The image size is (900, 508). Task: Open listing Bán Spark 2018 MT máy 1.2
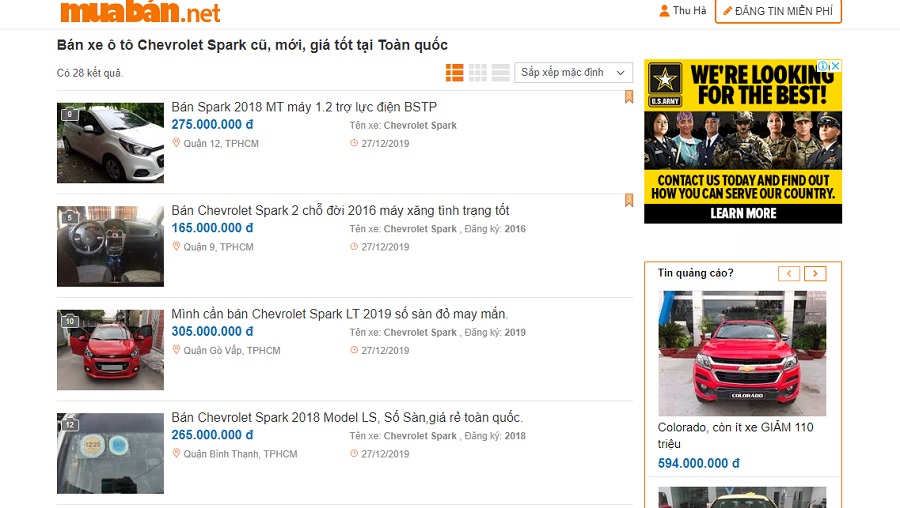[x=304, y=107]
